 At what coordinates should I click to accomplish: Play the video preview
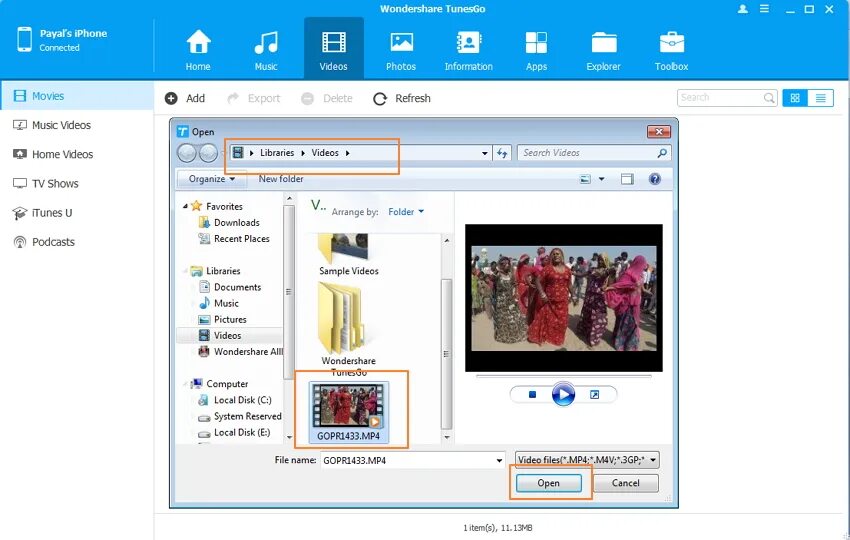(563, 395)
